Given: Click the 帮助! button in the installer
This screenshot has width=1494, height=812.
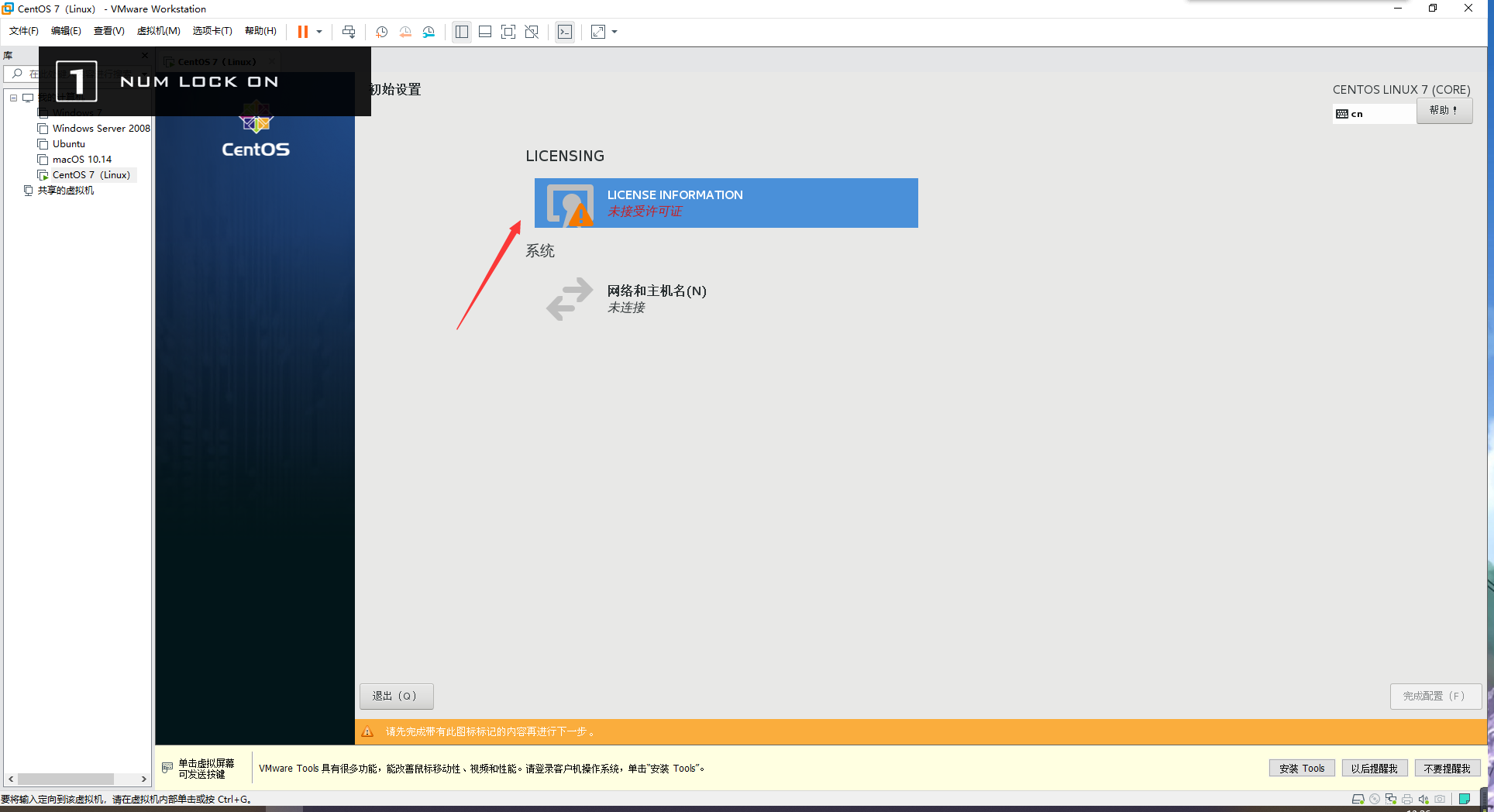Looking at the screenshot, I should tap(1444, 111).
